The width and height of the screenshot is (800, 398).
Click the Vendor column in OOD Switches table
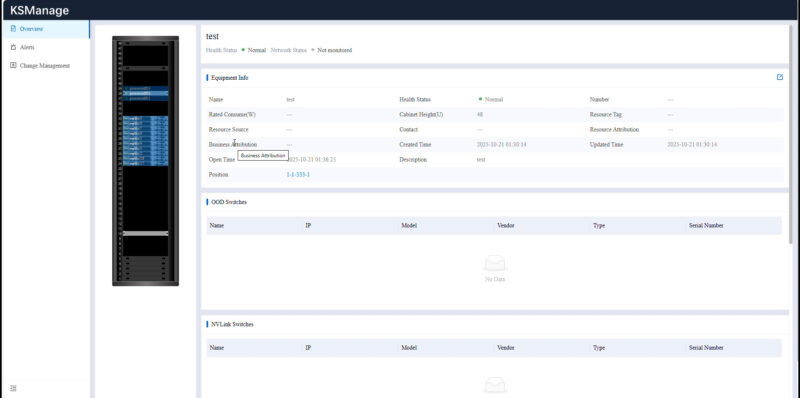pyautogui.click(x=506, y=226)
